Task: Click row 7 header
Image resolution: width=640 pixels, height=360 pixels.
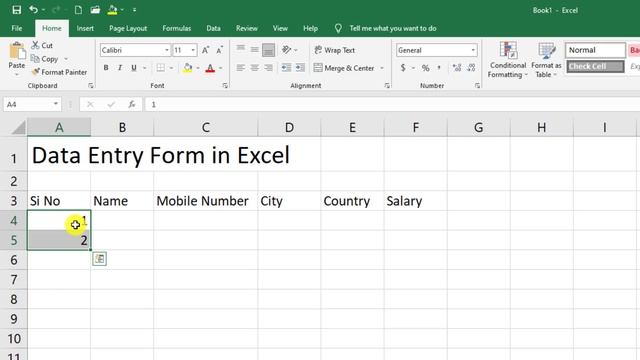Action: [x=13, y=280]
